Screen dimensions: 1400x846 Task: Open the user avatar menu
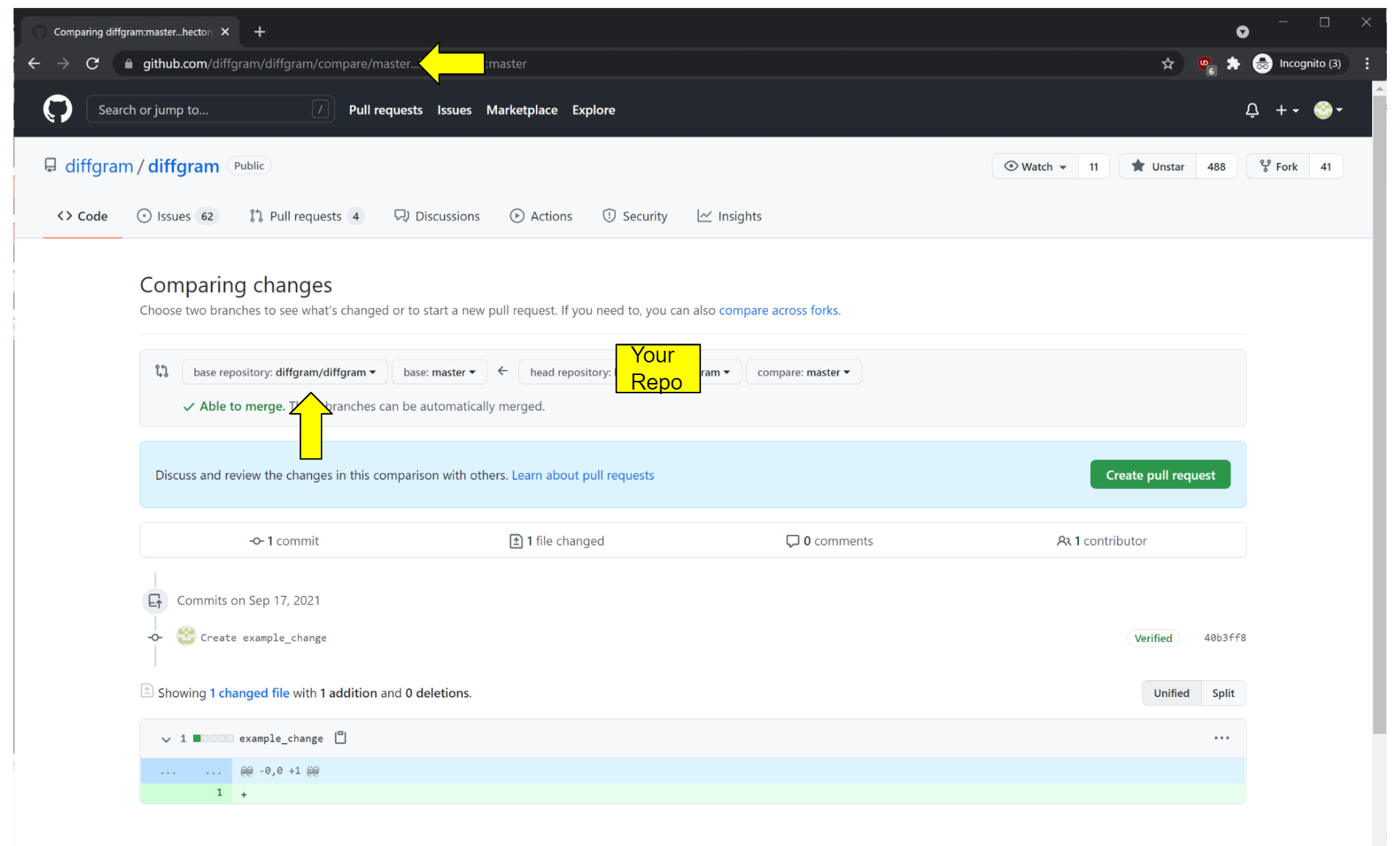click(x=1328, y=110)
